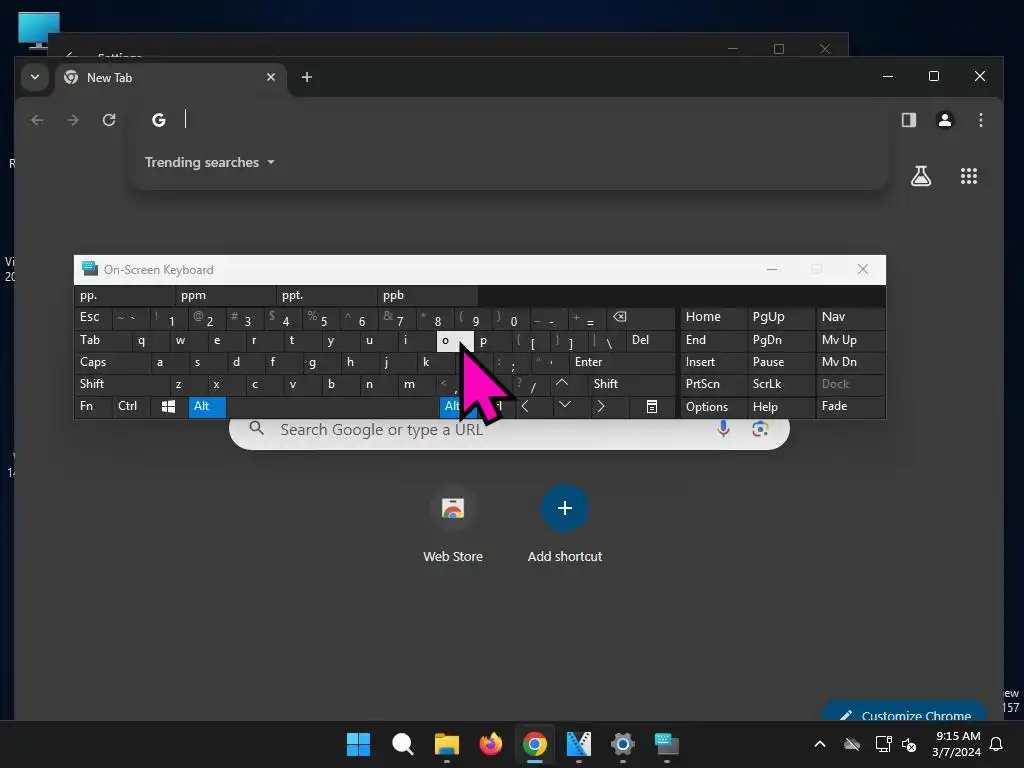Screen dimensions: 1024x768
Task: Toggle ScrLk key
Action: (x=781, y=384)
